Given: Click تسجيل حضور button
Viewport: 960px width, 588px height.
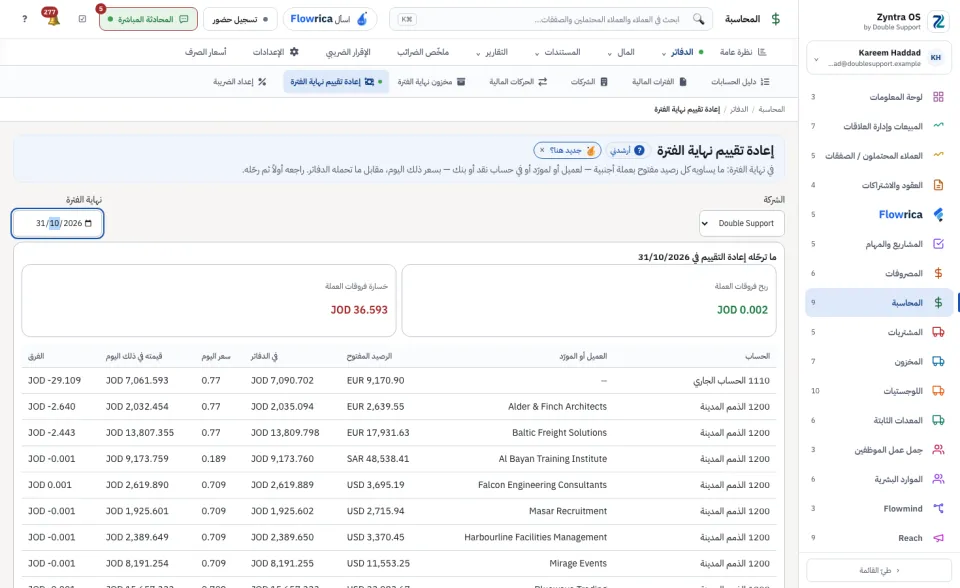Looking at the screenshot, I should tap(240, 19).
